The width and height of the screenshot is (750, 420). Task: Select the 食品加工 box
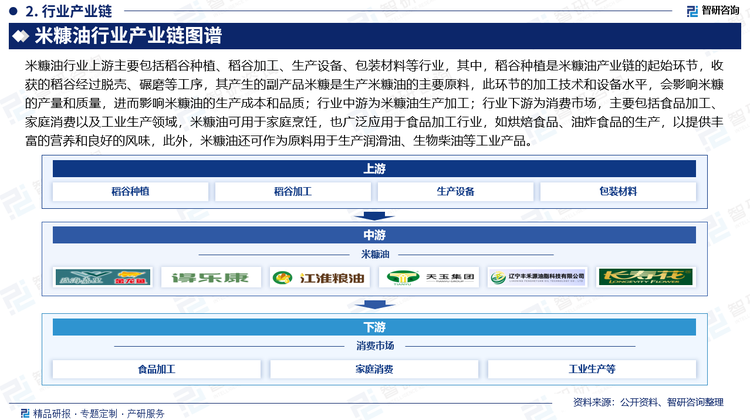click(x=156, y=369)
